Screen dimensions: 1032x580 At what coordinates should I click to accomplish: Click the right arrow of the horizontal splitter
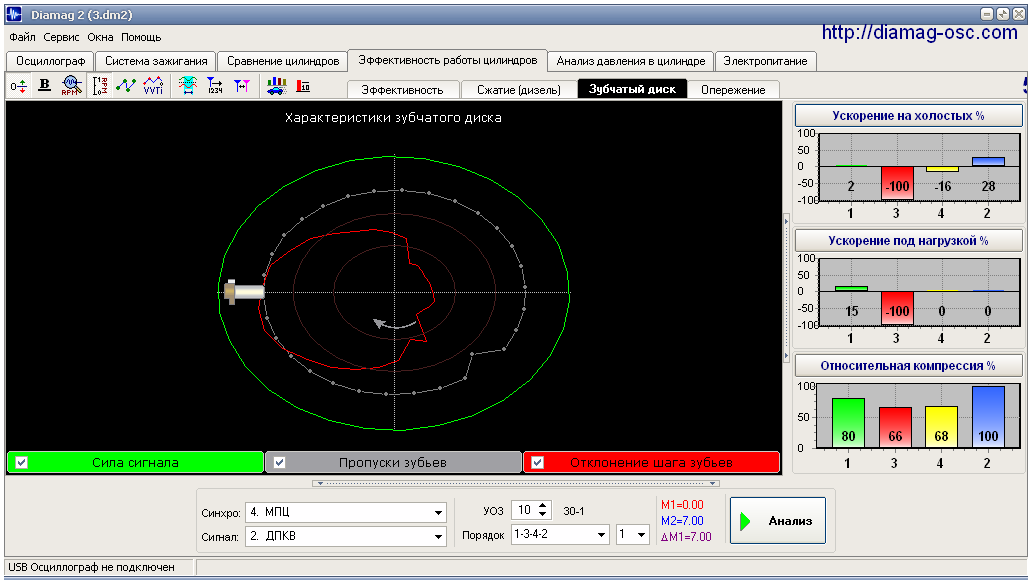(x=711, y=483)
